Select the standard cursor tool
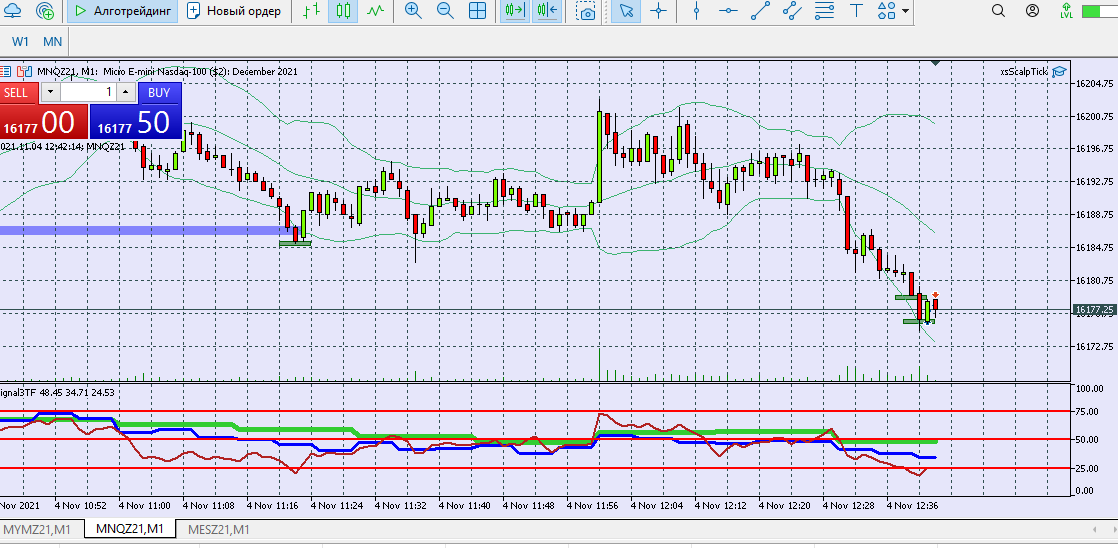 click(x=626, y=11)
